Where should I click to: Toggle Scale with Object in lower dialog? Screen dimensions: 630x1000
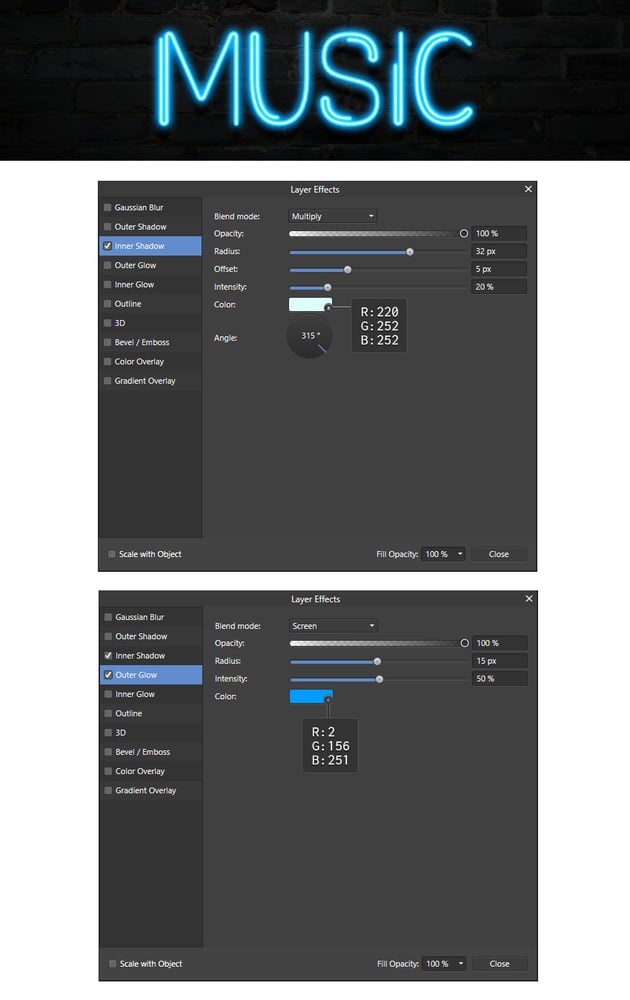click(113, 964)
